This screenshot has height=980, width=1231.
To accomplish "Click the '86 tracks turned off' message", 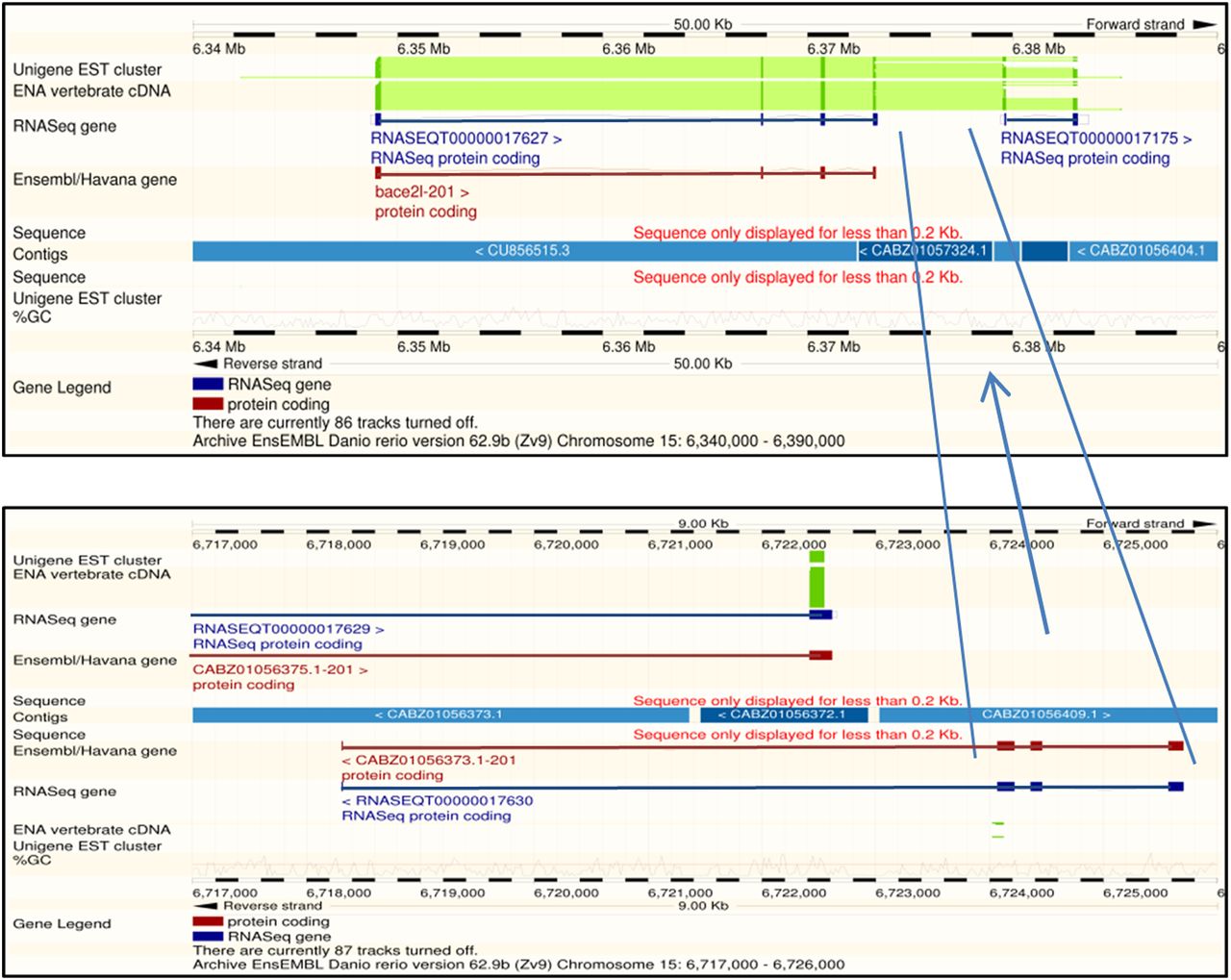I will coord(335,422).
